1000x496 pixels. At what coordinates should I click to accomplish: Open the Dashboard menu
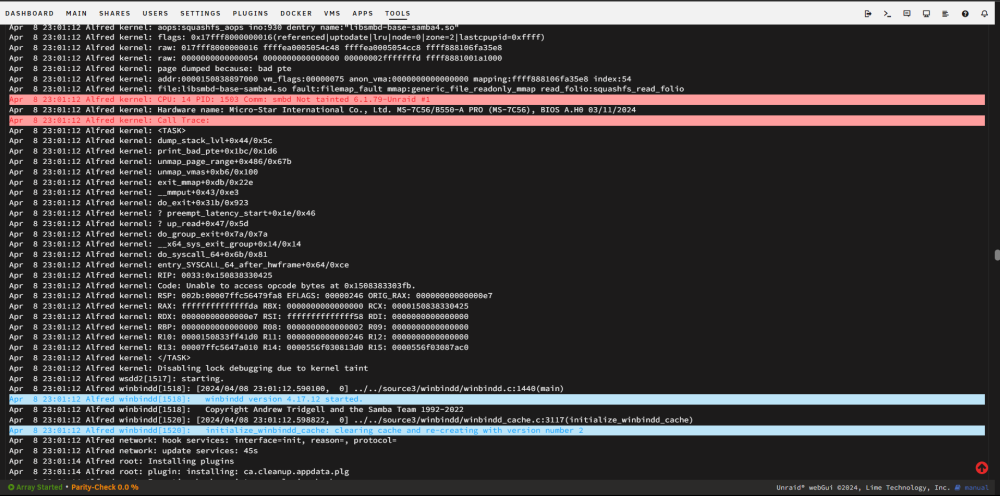point(29,13)
